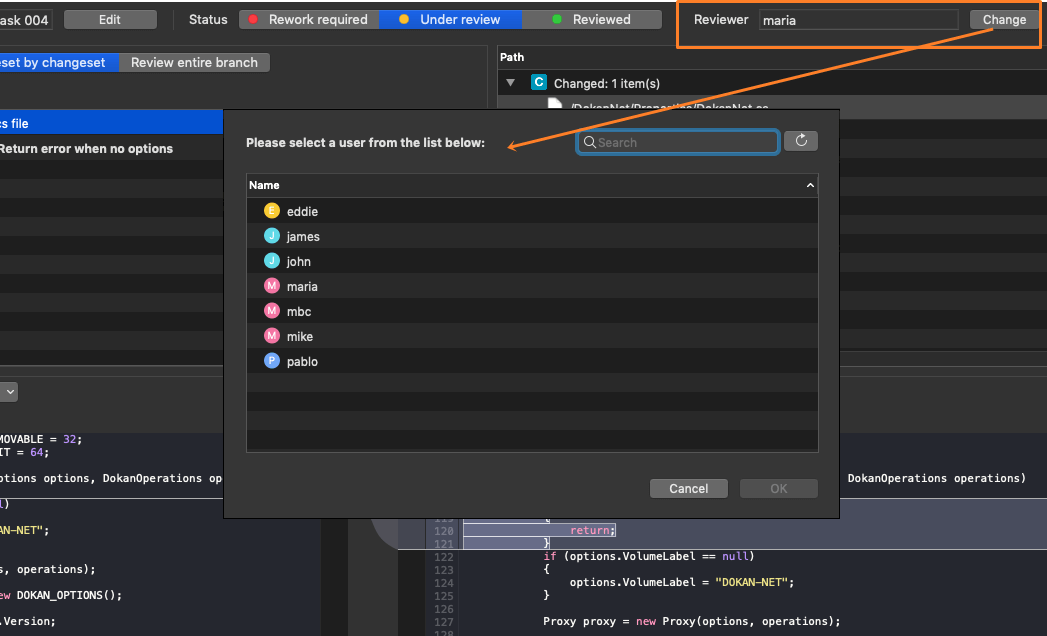This screenshot has height=636, width=1047.
Task: Click the Changed: 1 item(s) label
Action: click(x=607, y=84)
